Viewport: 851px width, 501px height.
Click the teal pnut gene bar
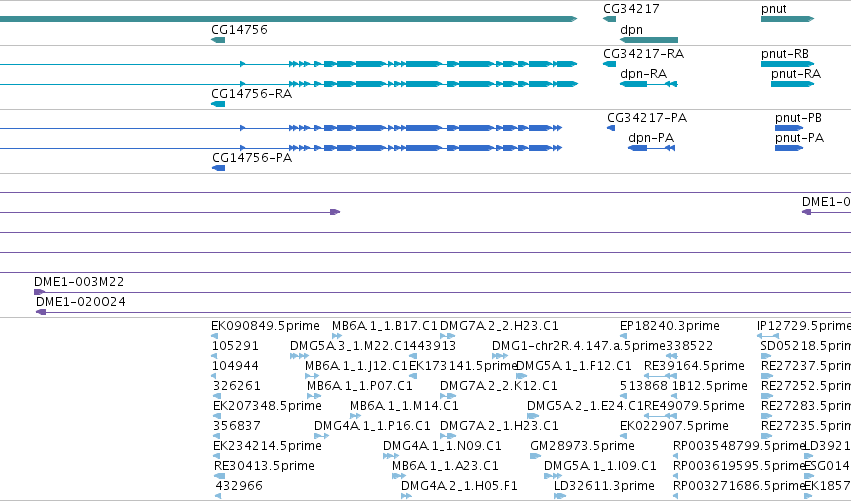point(788,19)
